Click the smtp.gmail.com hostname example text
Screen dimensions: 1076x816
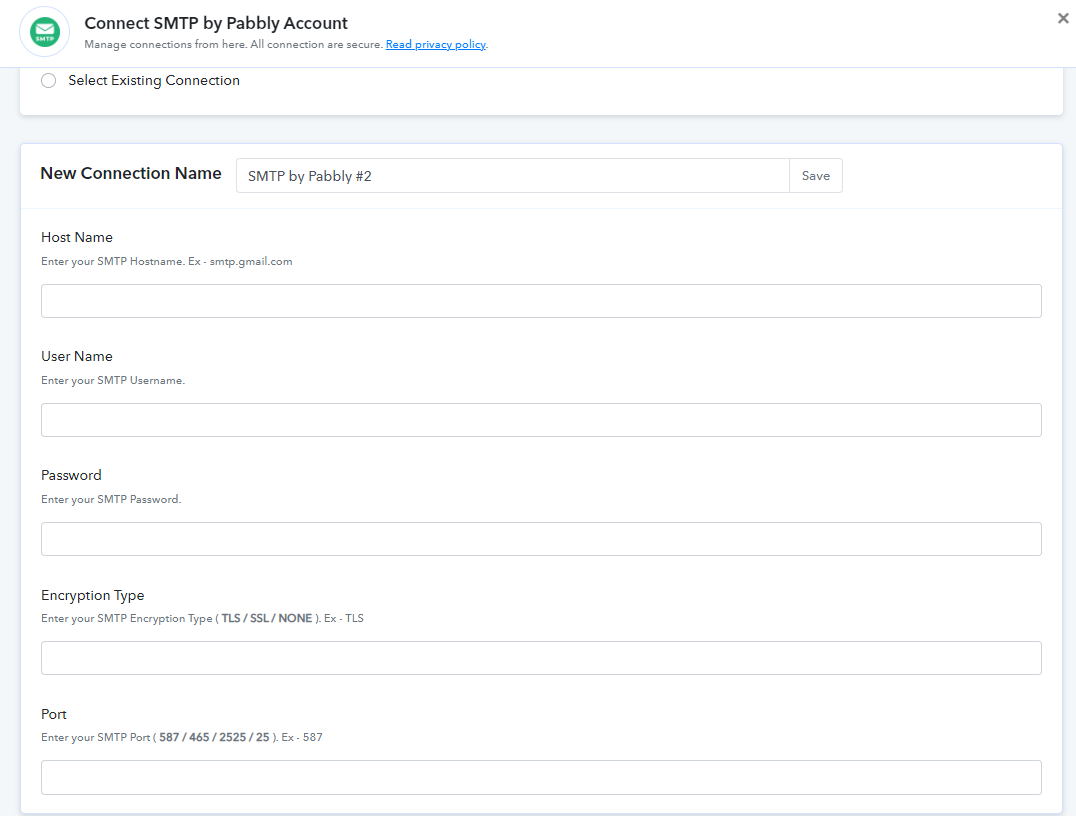[x=251, y=261]
